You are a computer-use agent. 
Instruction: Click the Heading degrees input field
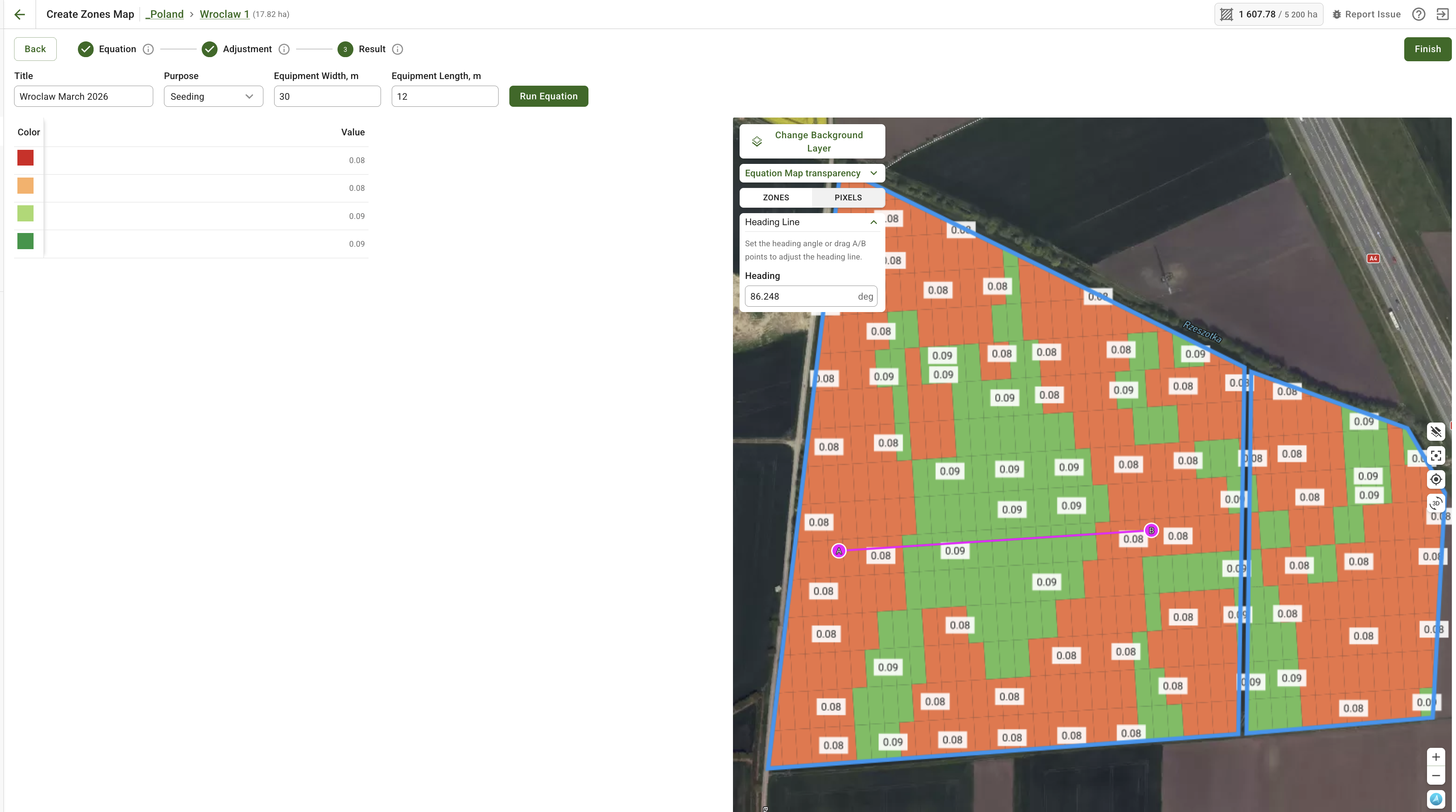click(x=800, y=296)
